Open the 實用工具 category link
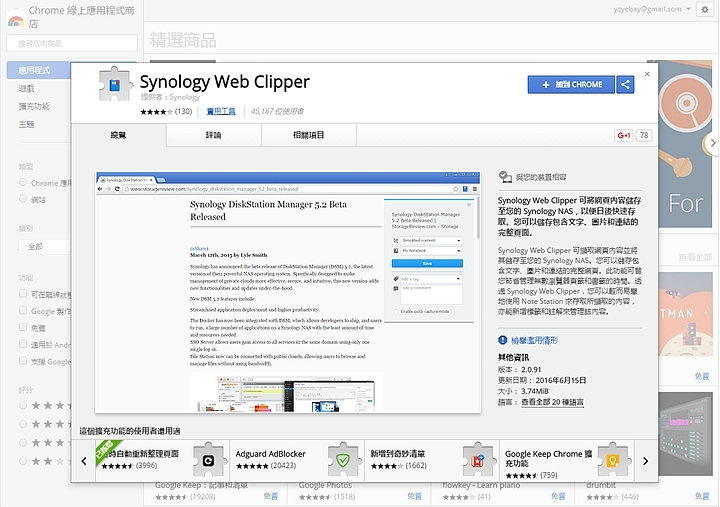This screenshot has height=507, width=720. pos(221,112)
